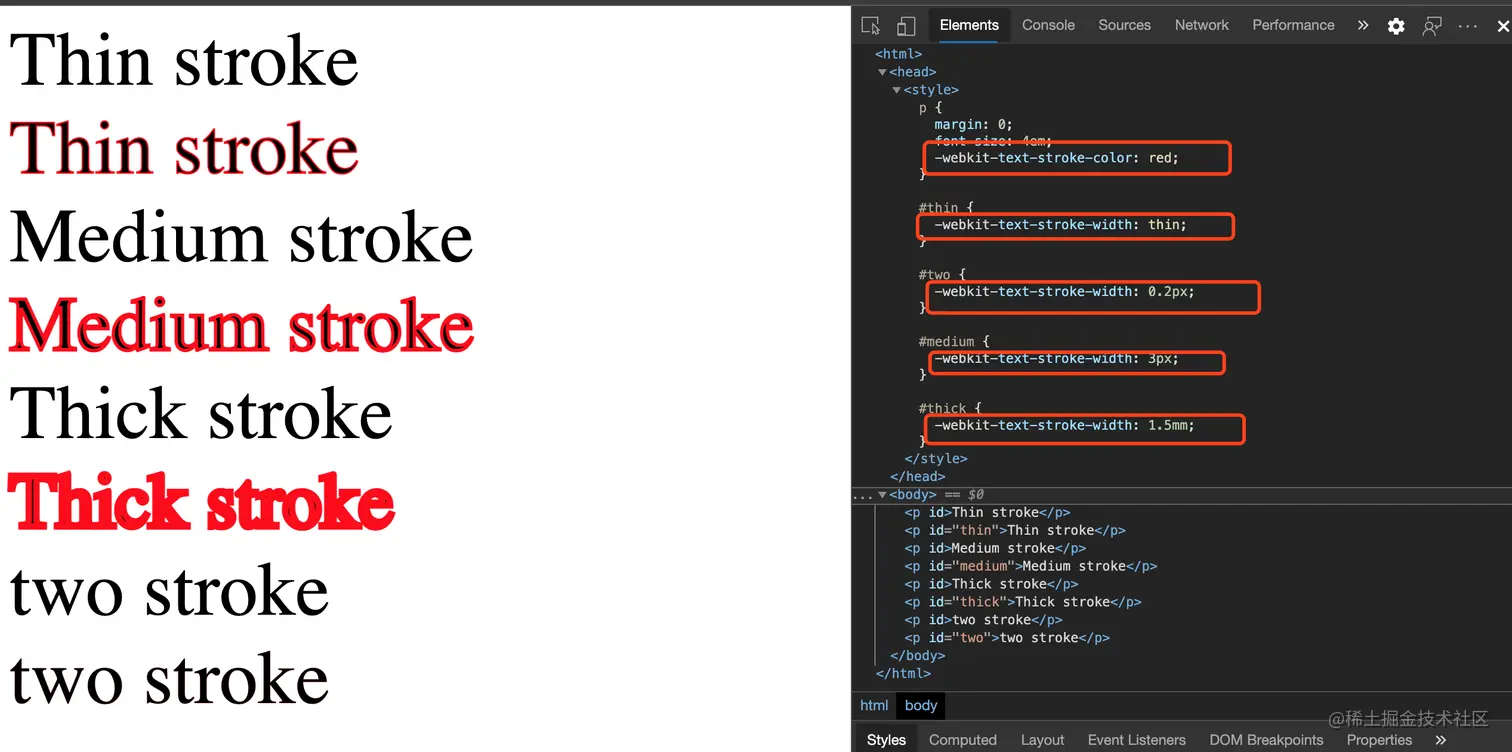Select the head tag in the DOM tree
The height and width of the screenshot is (752, 1512).
click(913, 72)
